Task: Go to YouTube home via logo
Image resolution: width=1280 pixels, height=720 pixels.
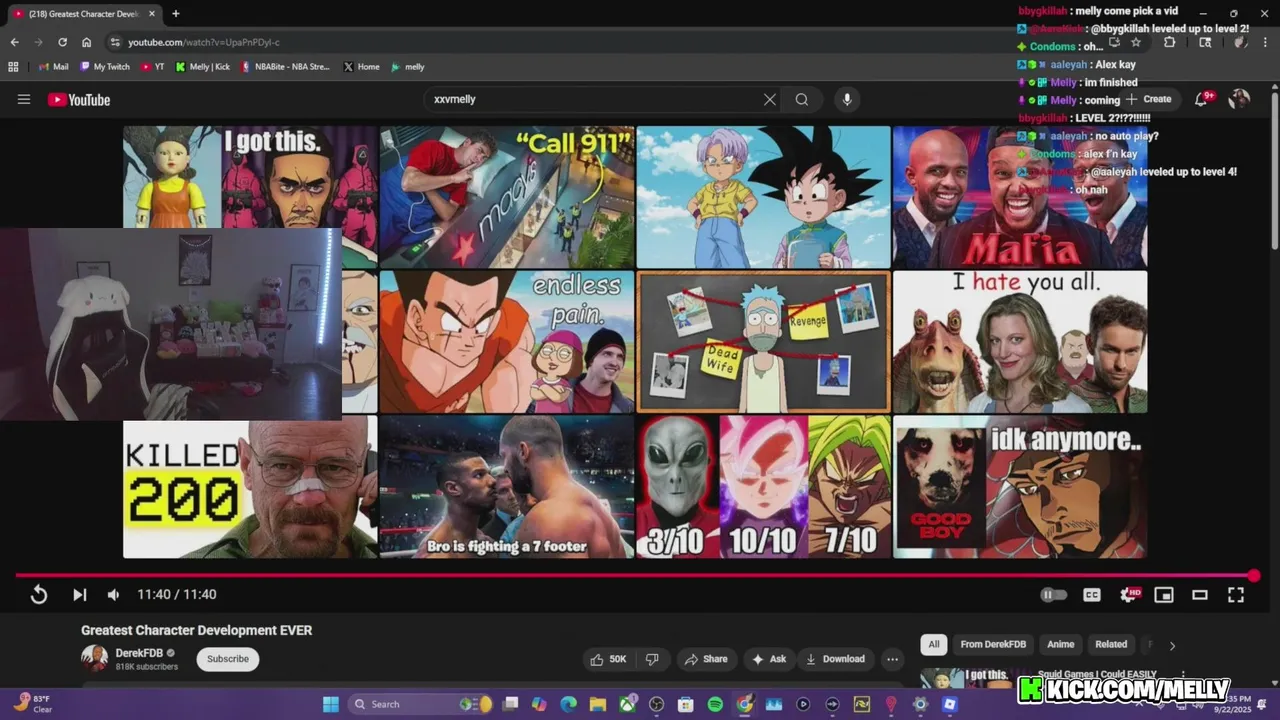Action: 79,99
